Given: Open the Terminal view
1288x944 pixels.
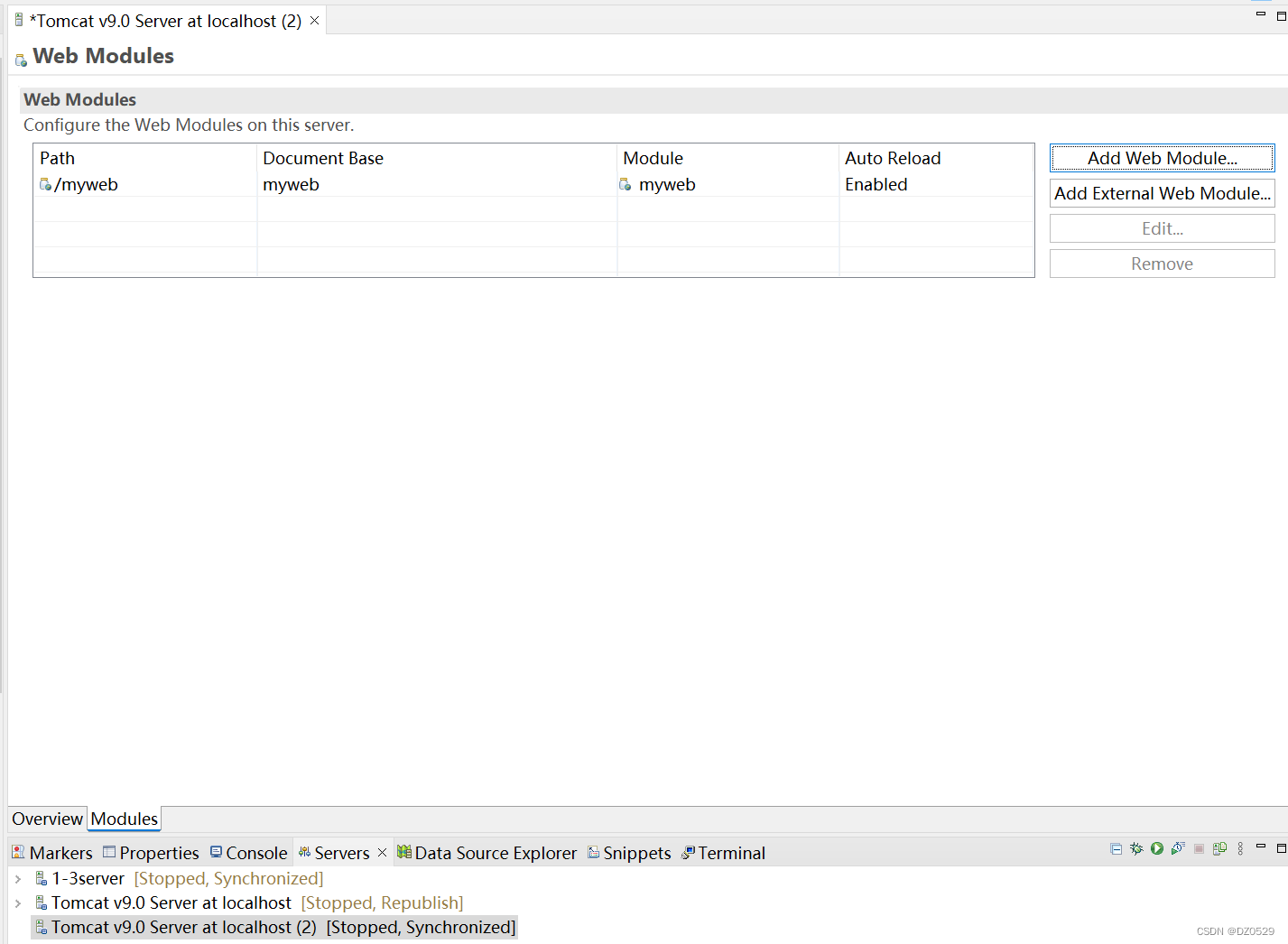Looking at the screenshot, I should [730, 852].
